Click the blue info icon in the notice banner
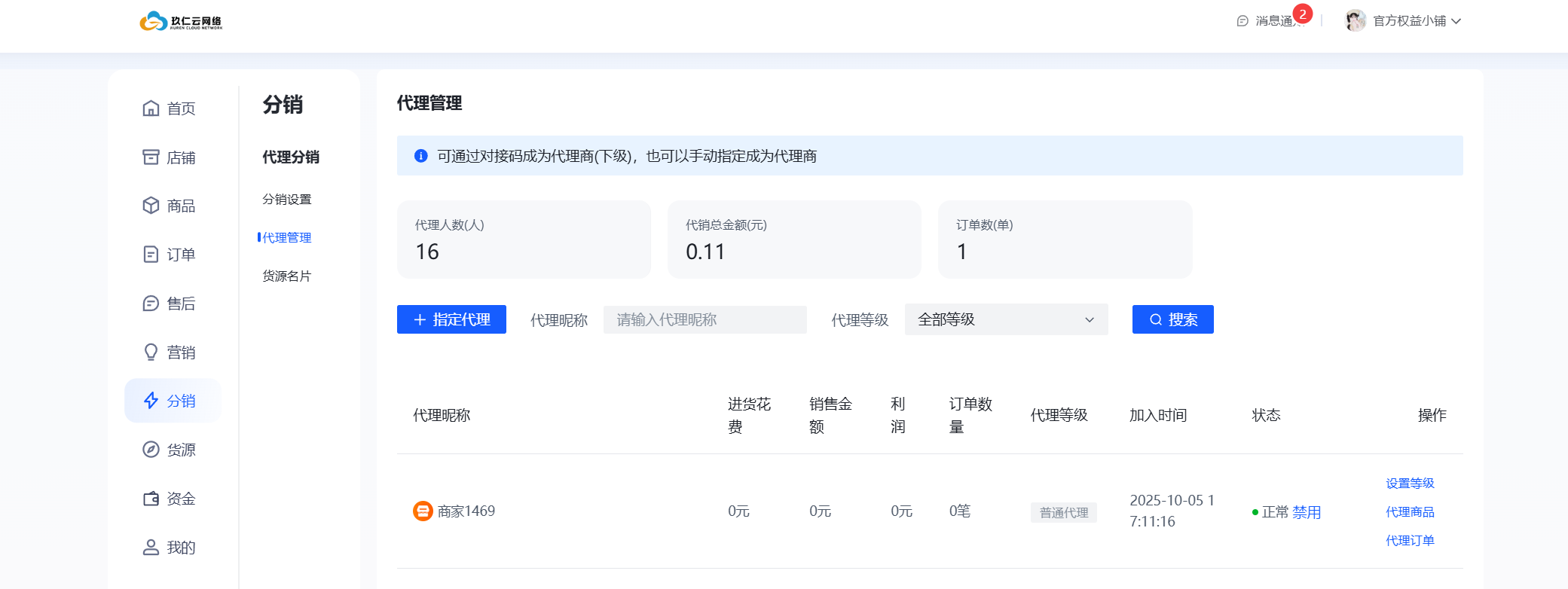This screenshot has width=1568, height=589. (x=421, y=156)
